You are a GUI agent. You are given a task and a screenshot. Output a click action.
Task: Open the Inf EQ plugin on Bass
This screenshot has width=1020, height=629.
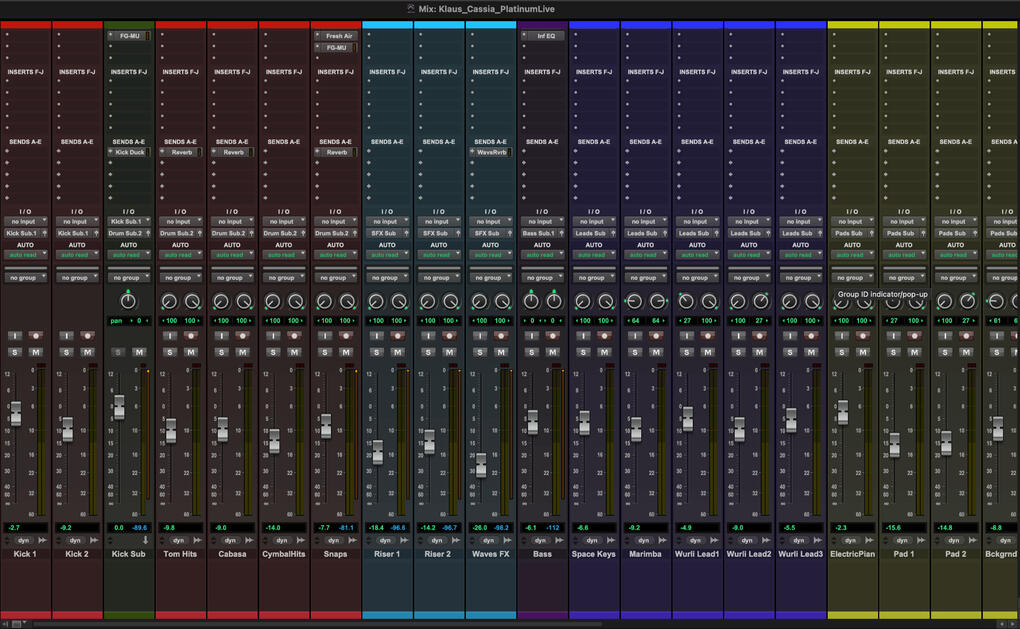coord(545,36)
